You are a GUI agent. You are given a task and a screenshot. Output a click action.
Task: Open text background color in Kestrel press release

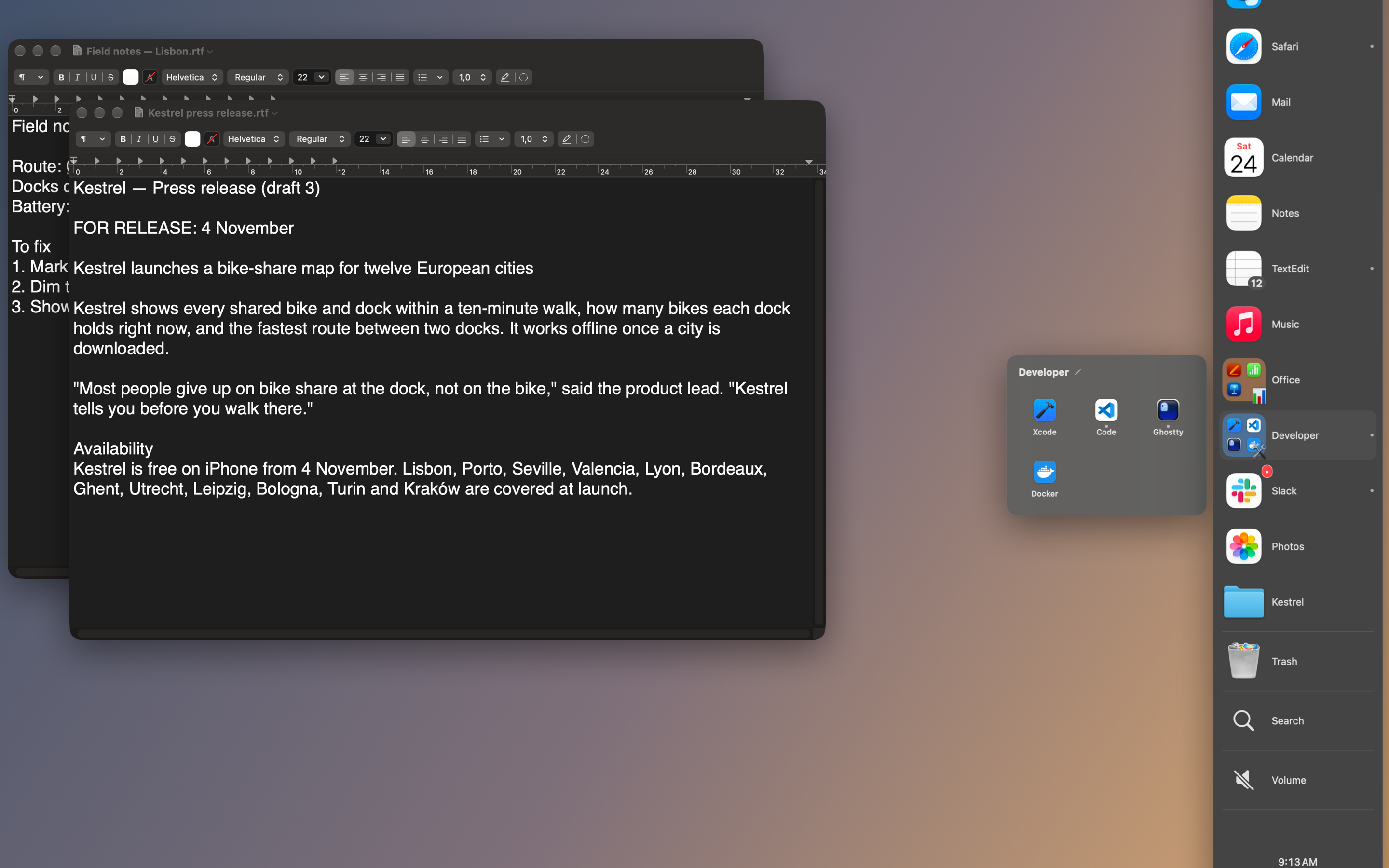212,139
